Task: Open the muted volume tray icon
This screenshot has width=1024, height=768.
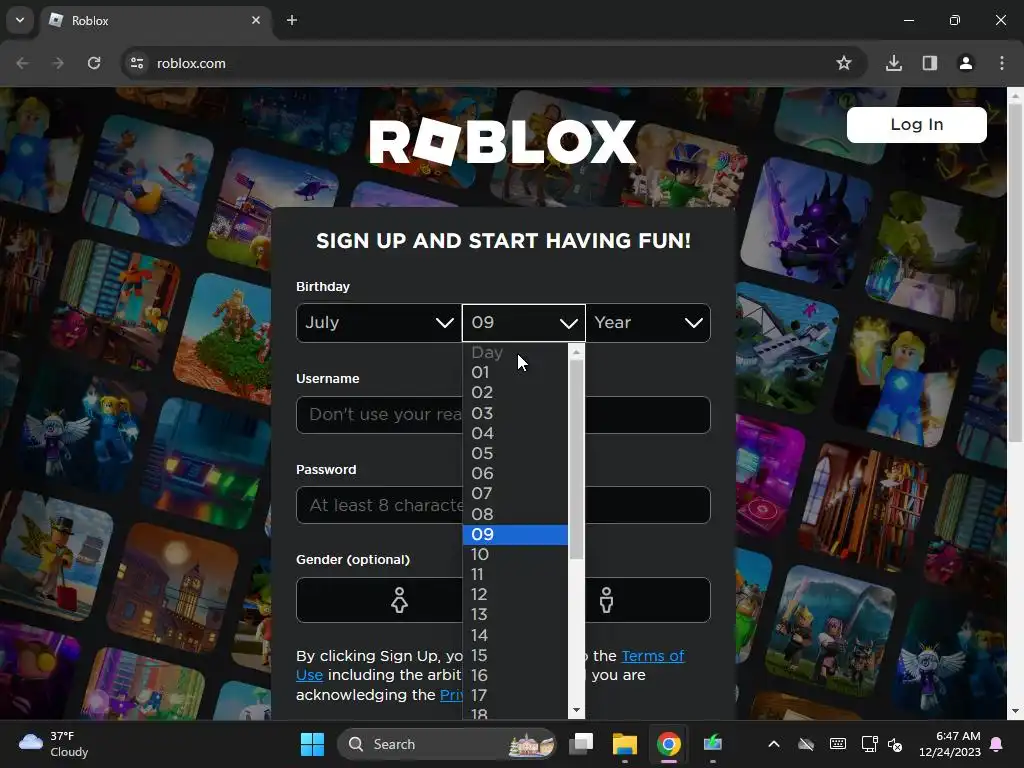Action: pos(895,744)
